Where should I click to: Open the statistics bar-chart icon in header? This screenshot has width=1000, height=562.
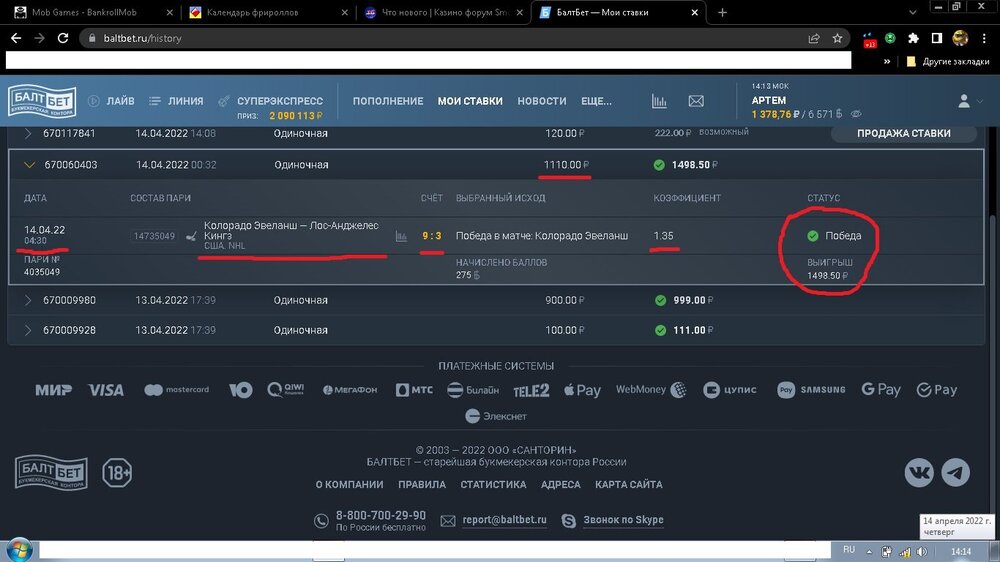659,101
